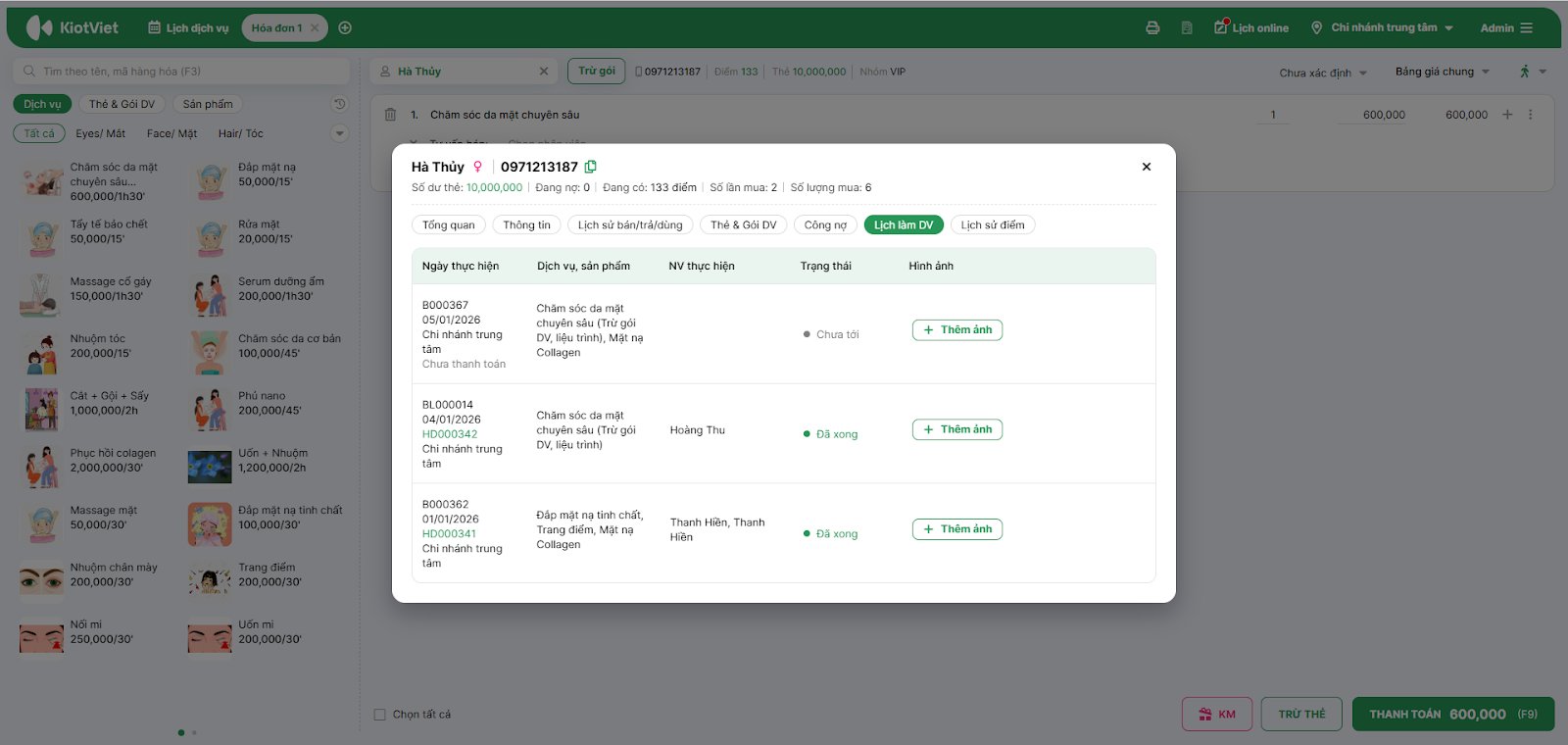1568x745 pixels.
Task: Switch to the Dịch vụ product type
Action: tap(42, 104)
